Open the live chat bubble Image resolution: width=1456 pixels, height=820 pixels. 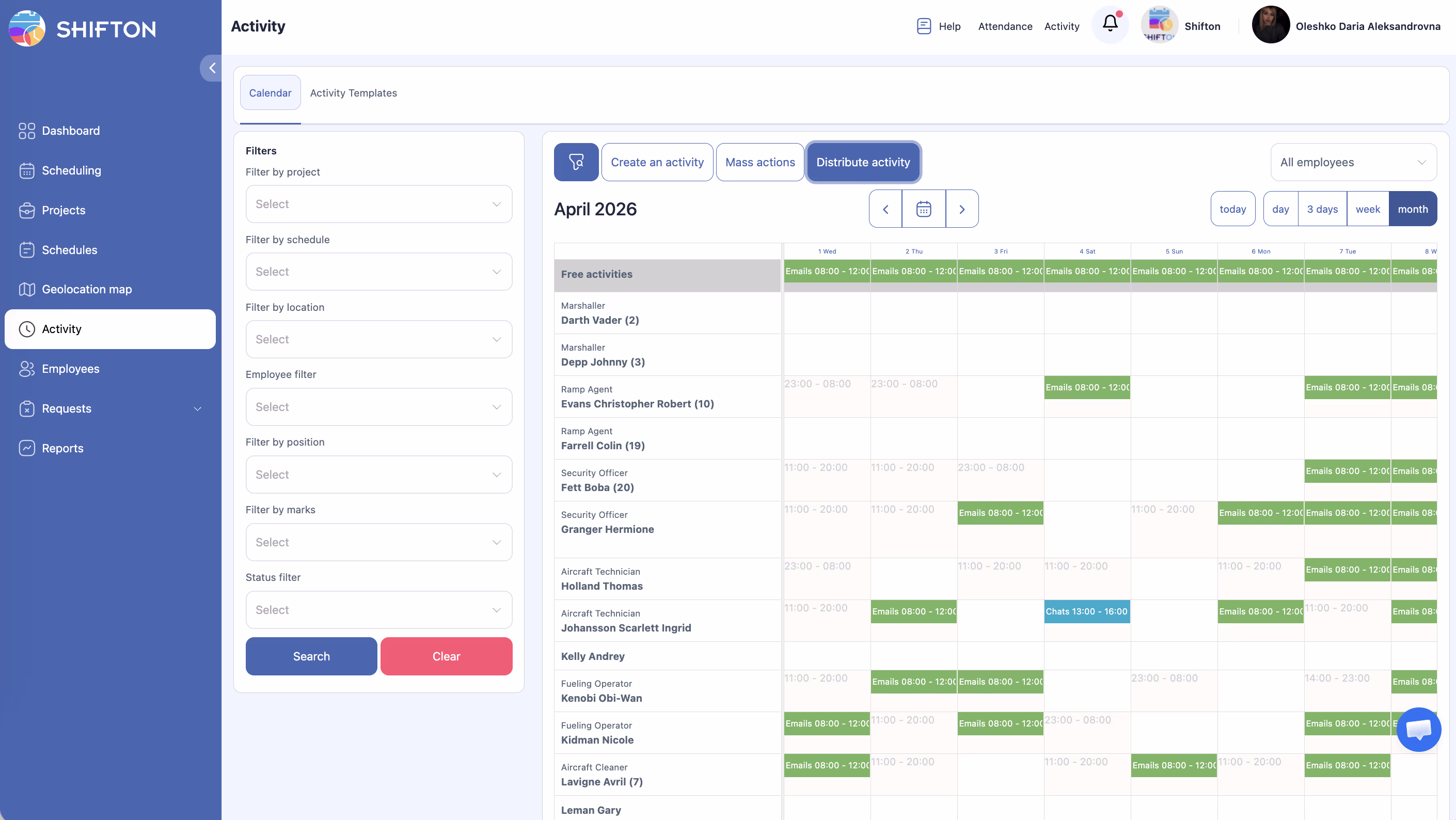pos(1419,729)
